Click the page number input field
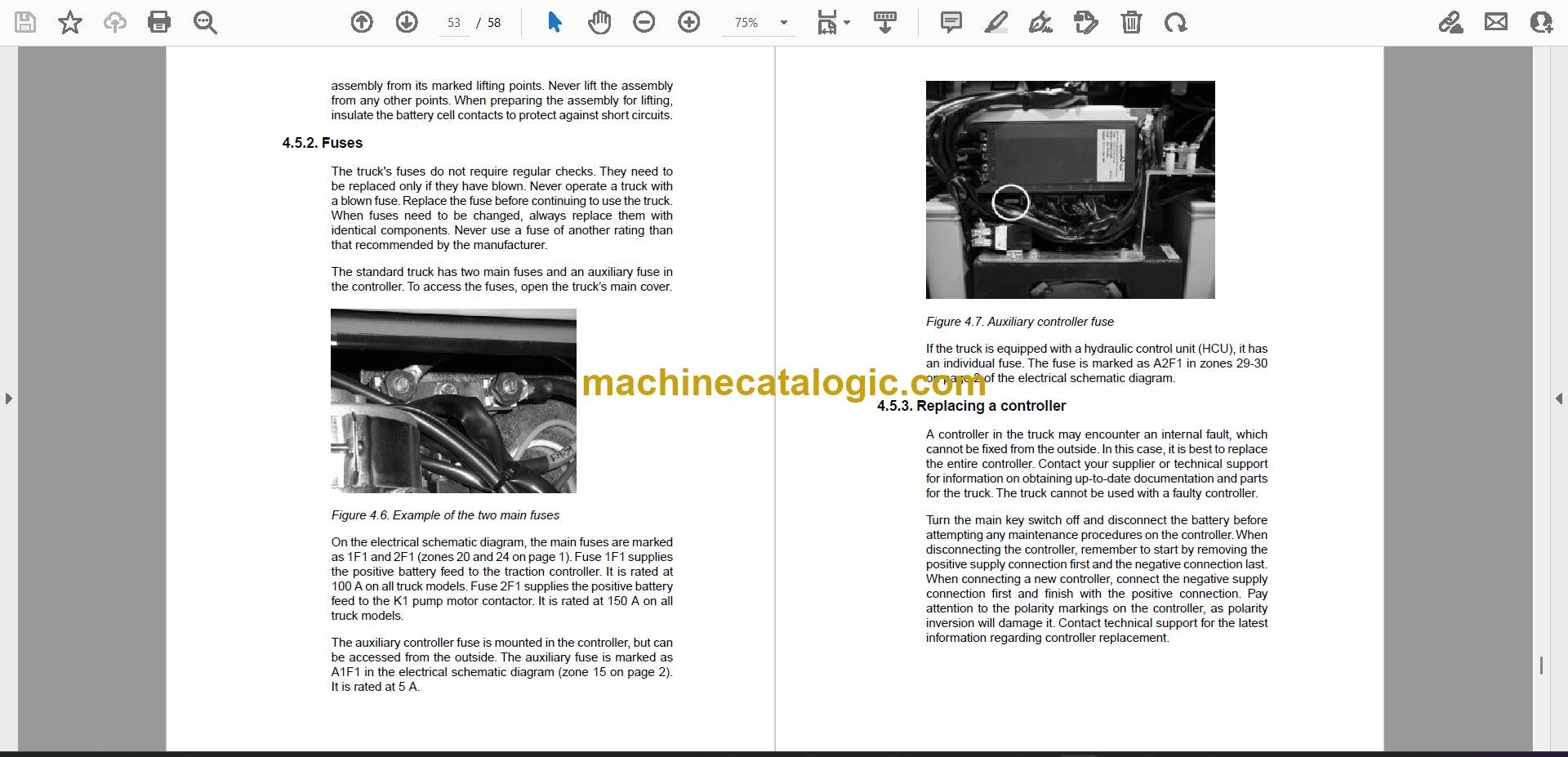This screenshot has width=1568, height=757. [x=454, y=23]
